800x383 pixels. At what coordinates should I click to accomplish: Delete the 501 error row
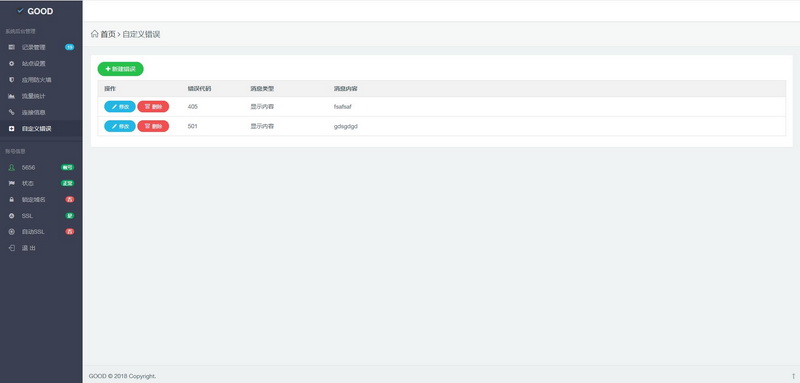(153, 126)
